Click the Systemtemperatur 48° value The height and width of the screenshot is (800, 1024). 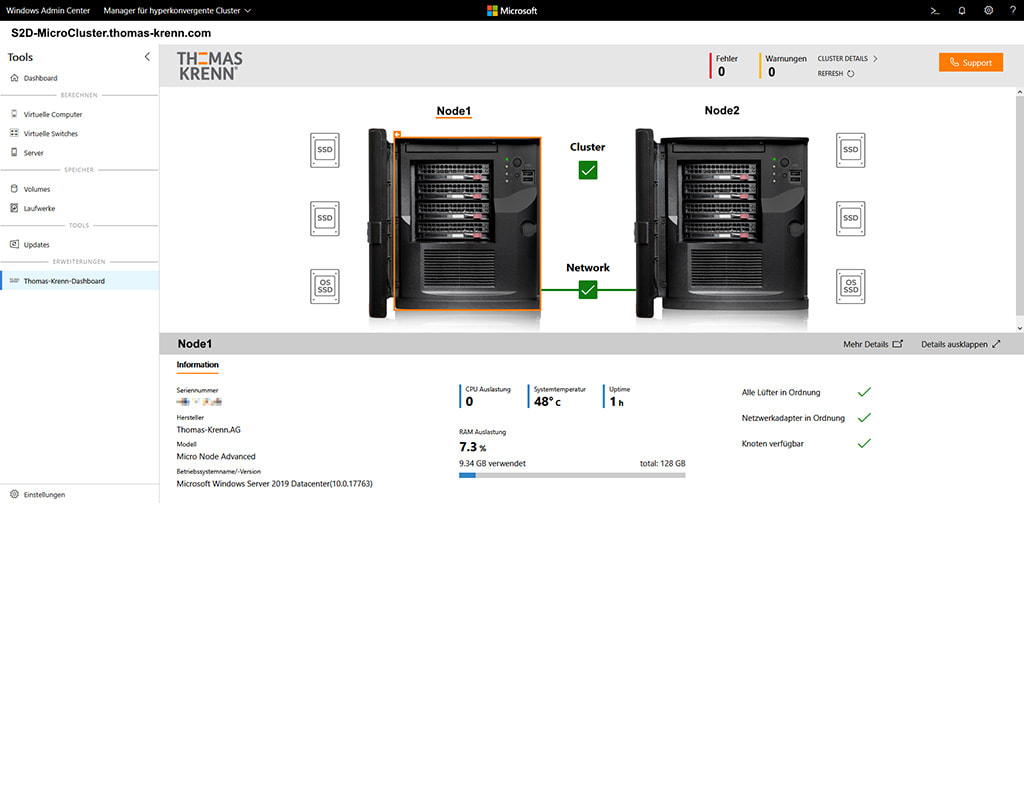(547, 402)
